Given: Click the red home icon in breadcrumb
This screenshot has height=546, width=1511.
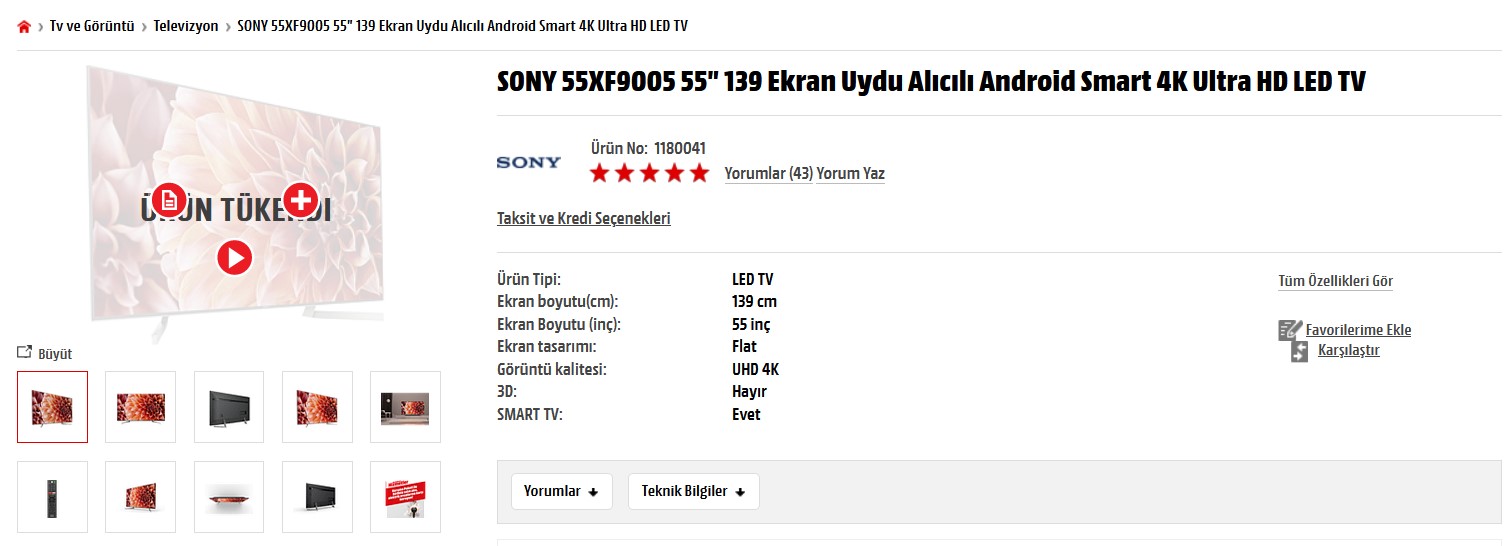Looking at the screenshot, I should (24, 27).
